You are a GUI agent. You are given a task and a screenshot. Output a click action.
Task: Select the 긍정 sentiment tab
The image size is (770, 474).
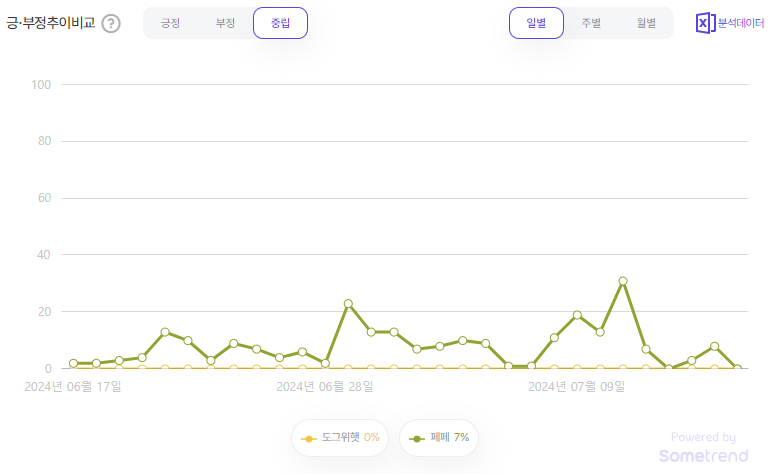[170, 23]
